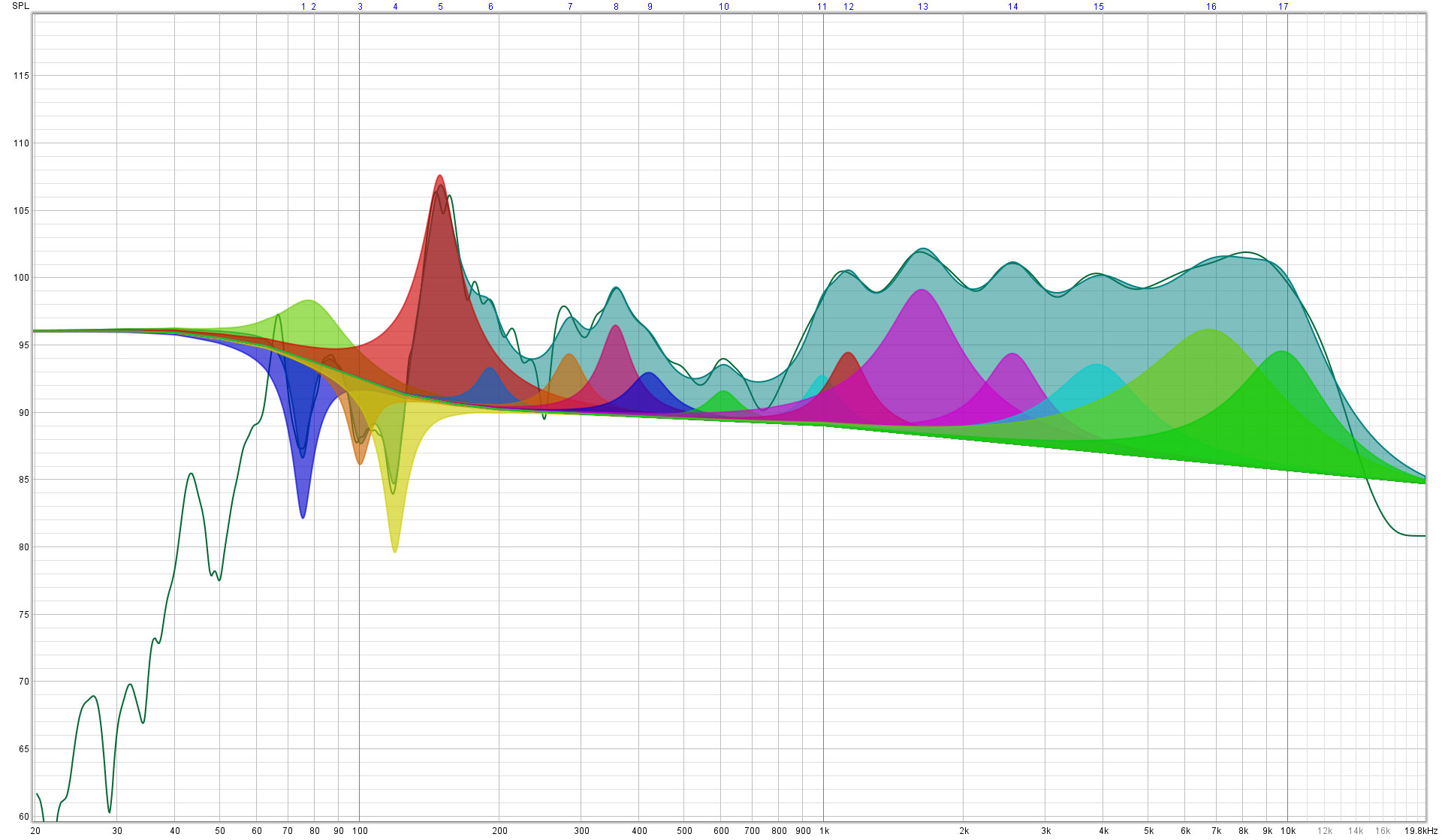The image size is (1442, 840).
Task: Click filter marker 8 at top
Action: click(617, 7)
